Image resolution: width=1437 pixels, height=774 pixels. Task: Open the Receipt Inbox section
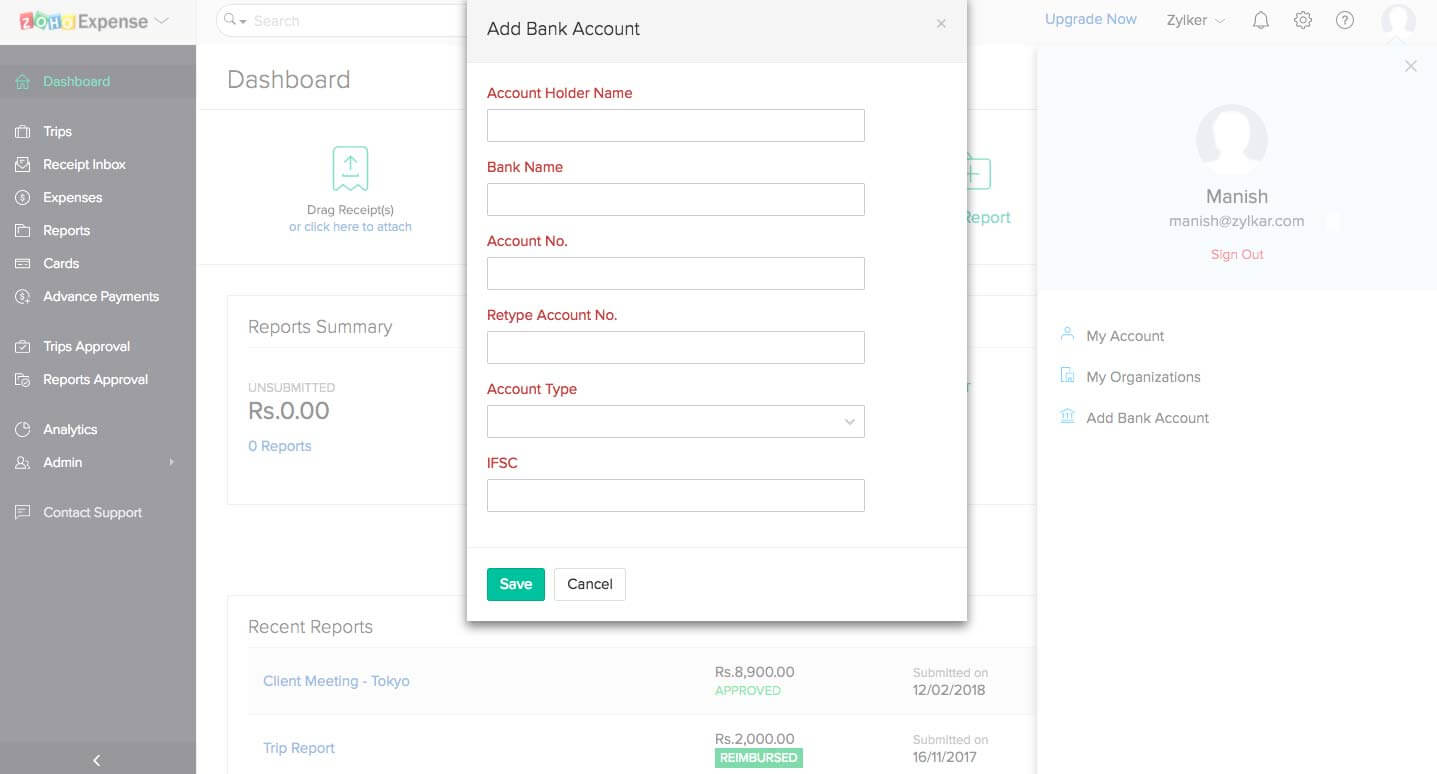84,164
